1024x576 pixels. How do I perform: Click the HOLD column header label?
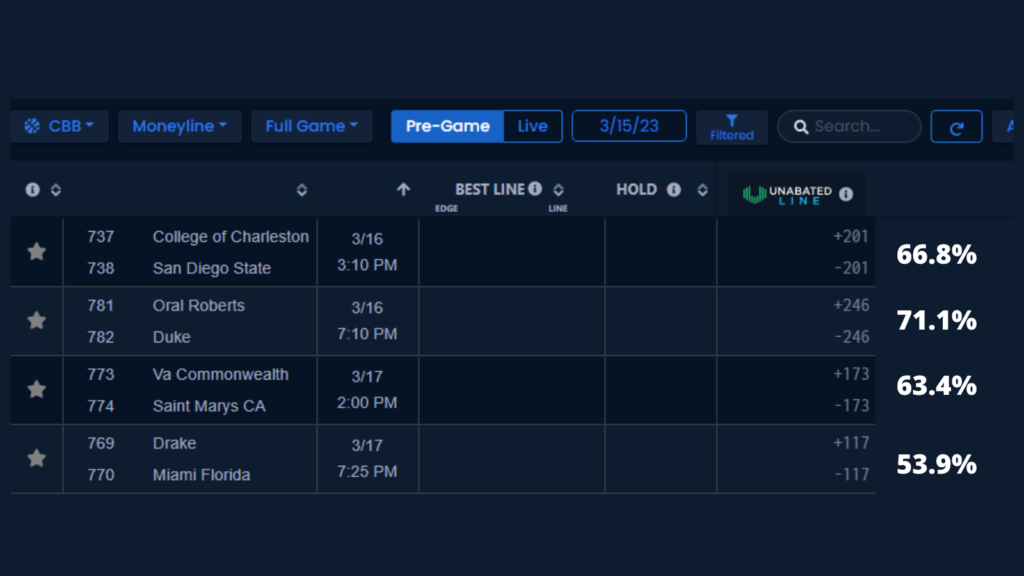point(636,189)
